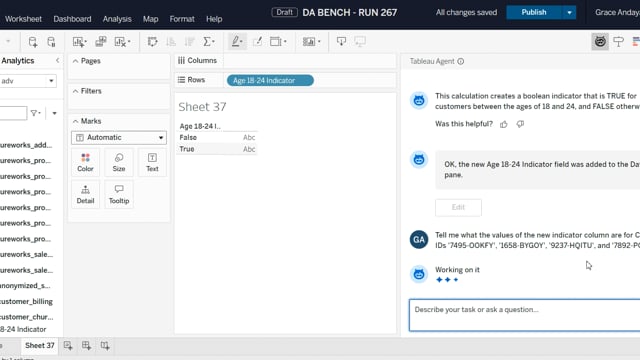Click the GA user avatar in the chat

click(x=419, y=240)
